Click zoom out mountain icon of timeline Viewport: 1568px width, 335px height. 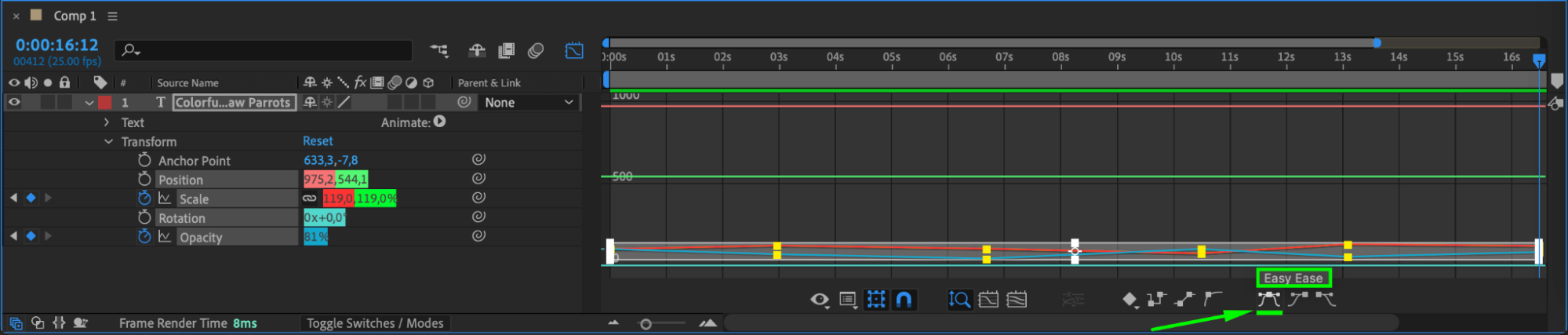point(613,322)
